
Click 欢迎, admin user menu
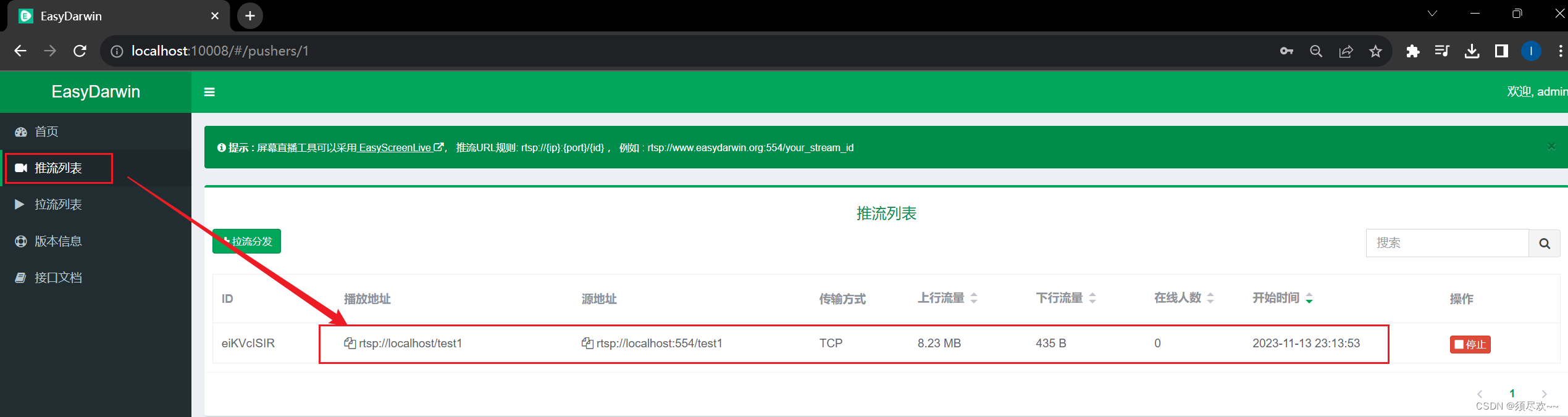pos(1537,92)
